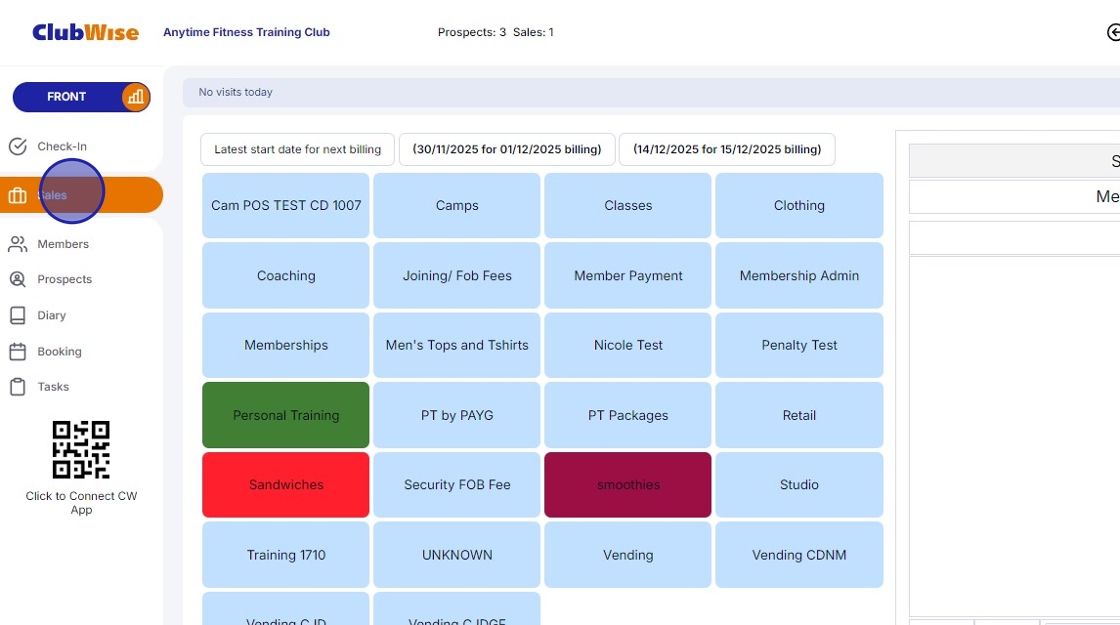This screenshot has height=625, width=1120.
Task: Click the empty field in right panel
Action: pos(1014,238)
